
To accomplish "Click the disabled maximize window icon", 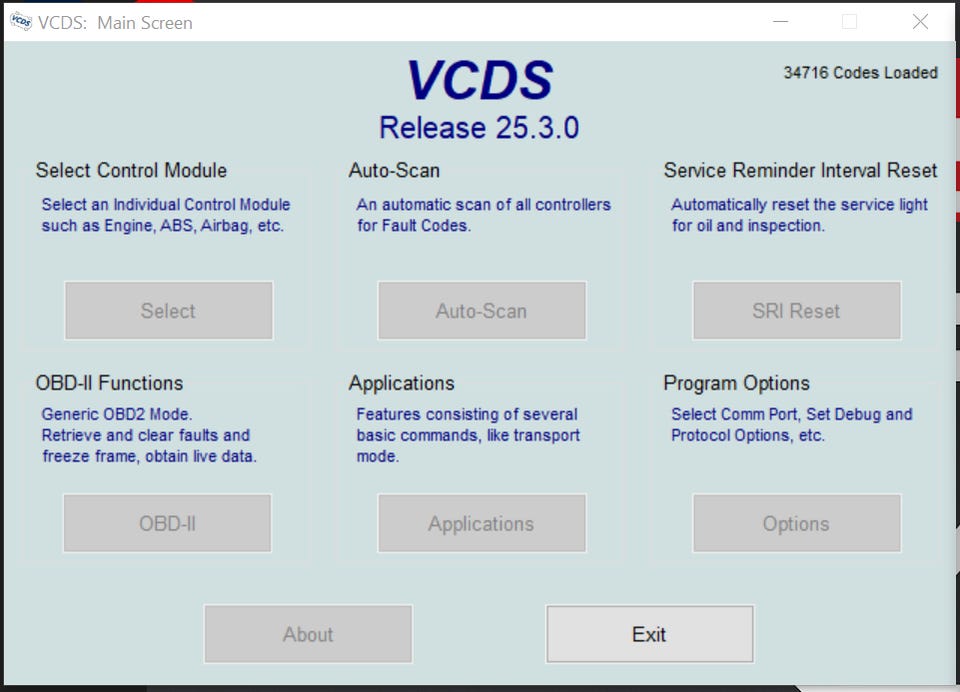I will [x=849, y=22].
